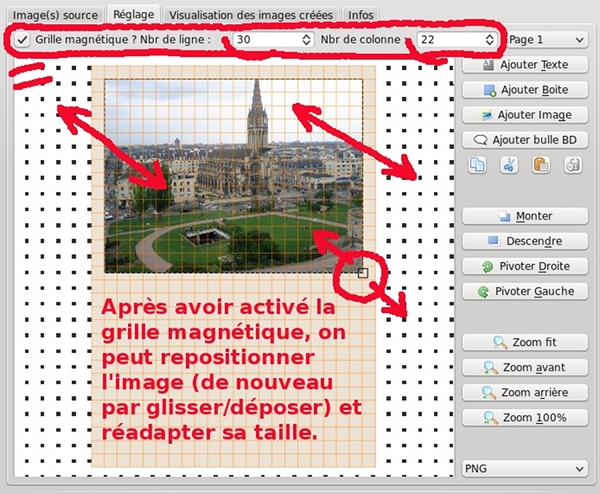The height and width of the screenshot is (494, 600).
Task: Click the Zoom arrière magnifier icon
Action: (489, 393)
